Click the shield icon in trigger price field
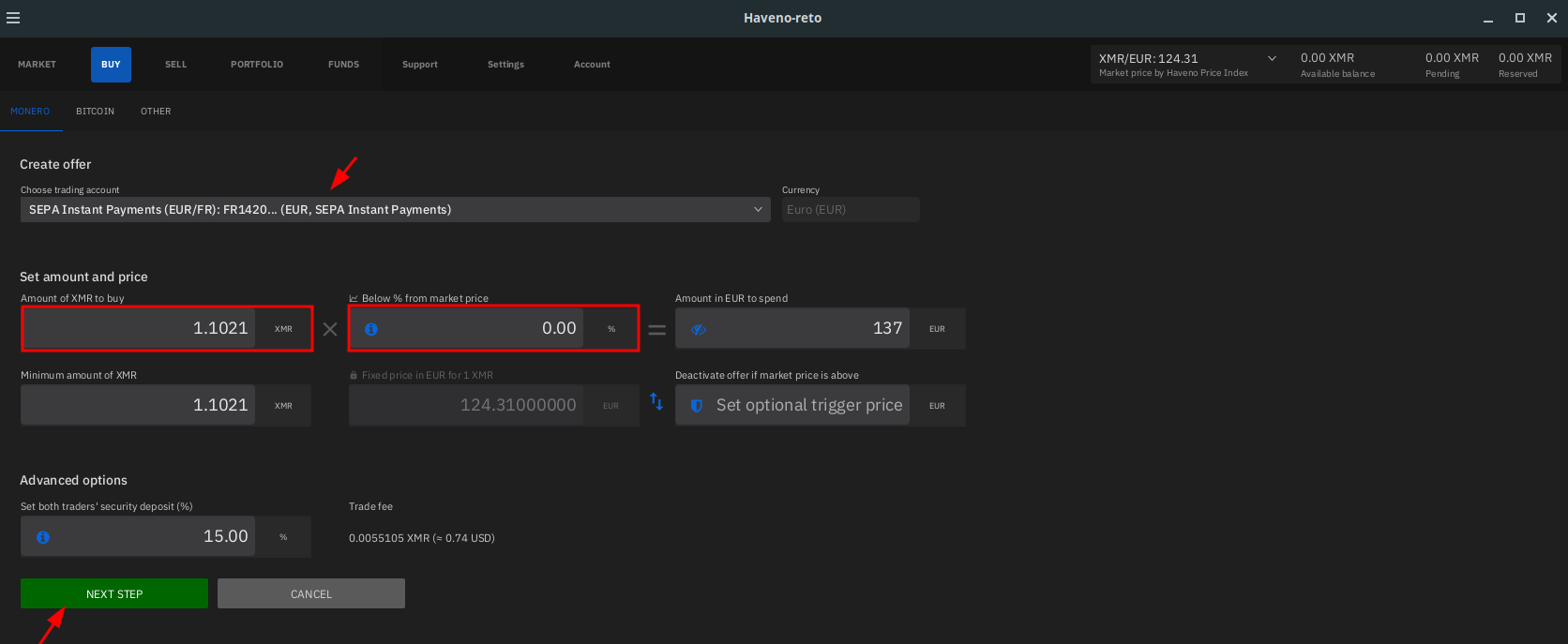The image size is (1568, 644). tap(697, 406)
